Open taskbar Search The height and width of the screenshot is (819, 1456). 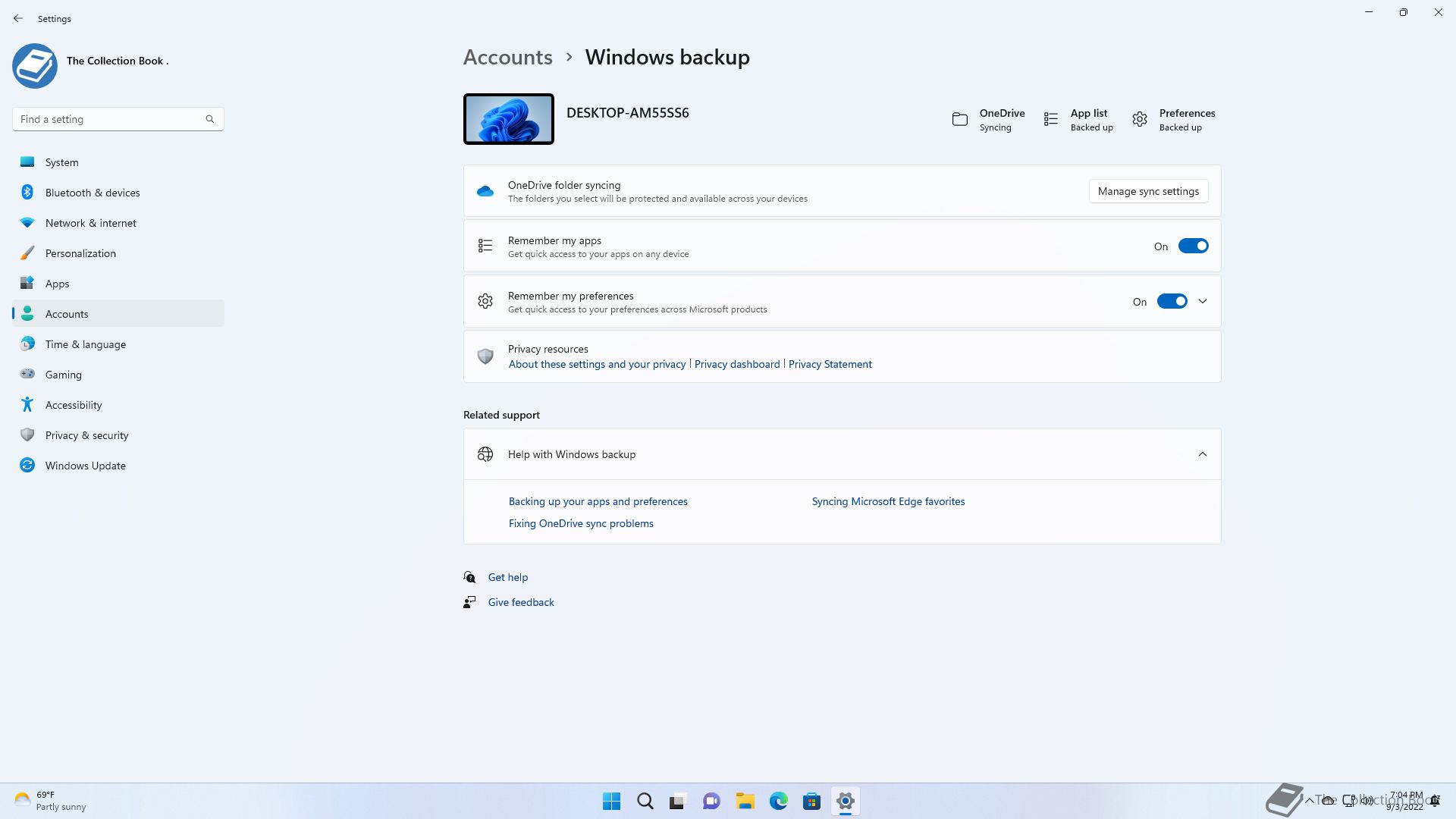coord(645,801)
